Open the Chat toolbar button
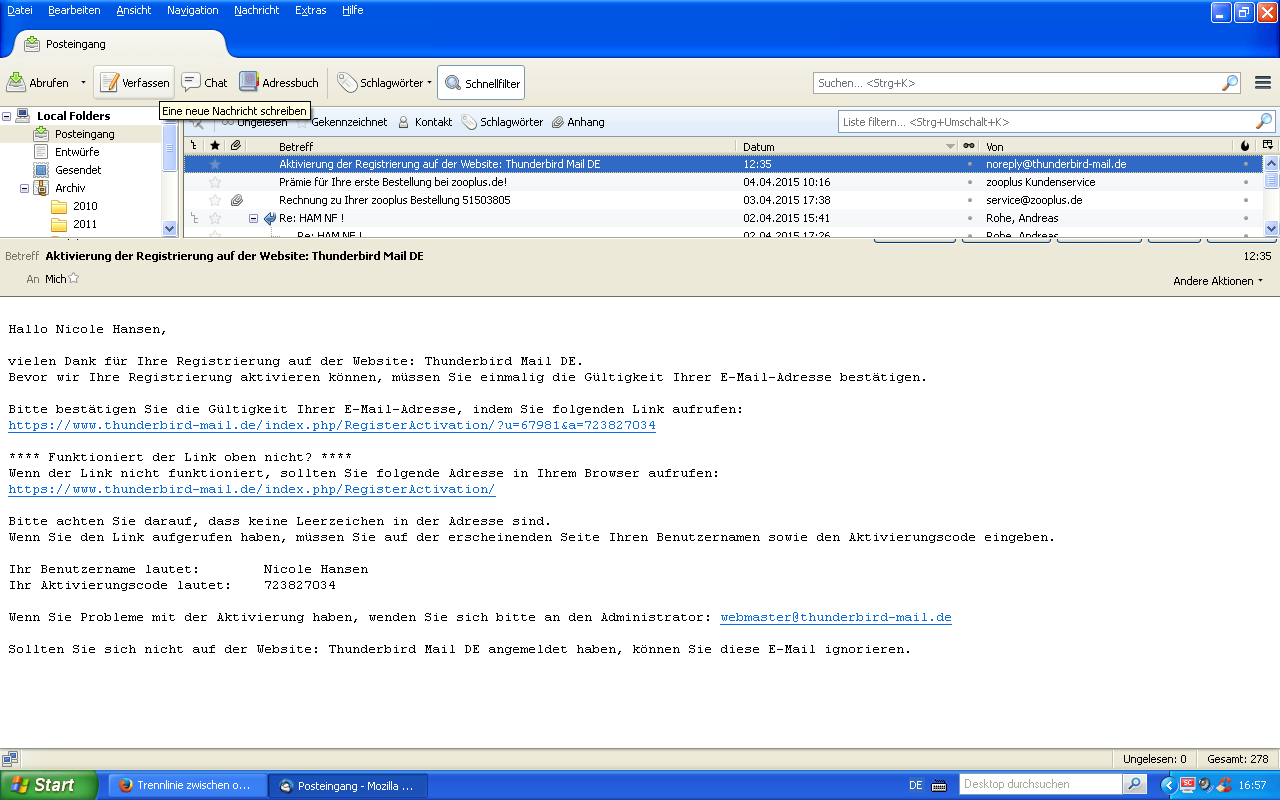Screen dimensions: 1280x800 [x=205, y=83]
